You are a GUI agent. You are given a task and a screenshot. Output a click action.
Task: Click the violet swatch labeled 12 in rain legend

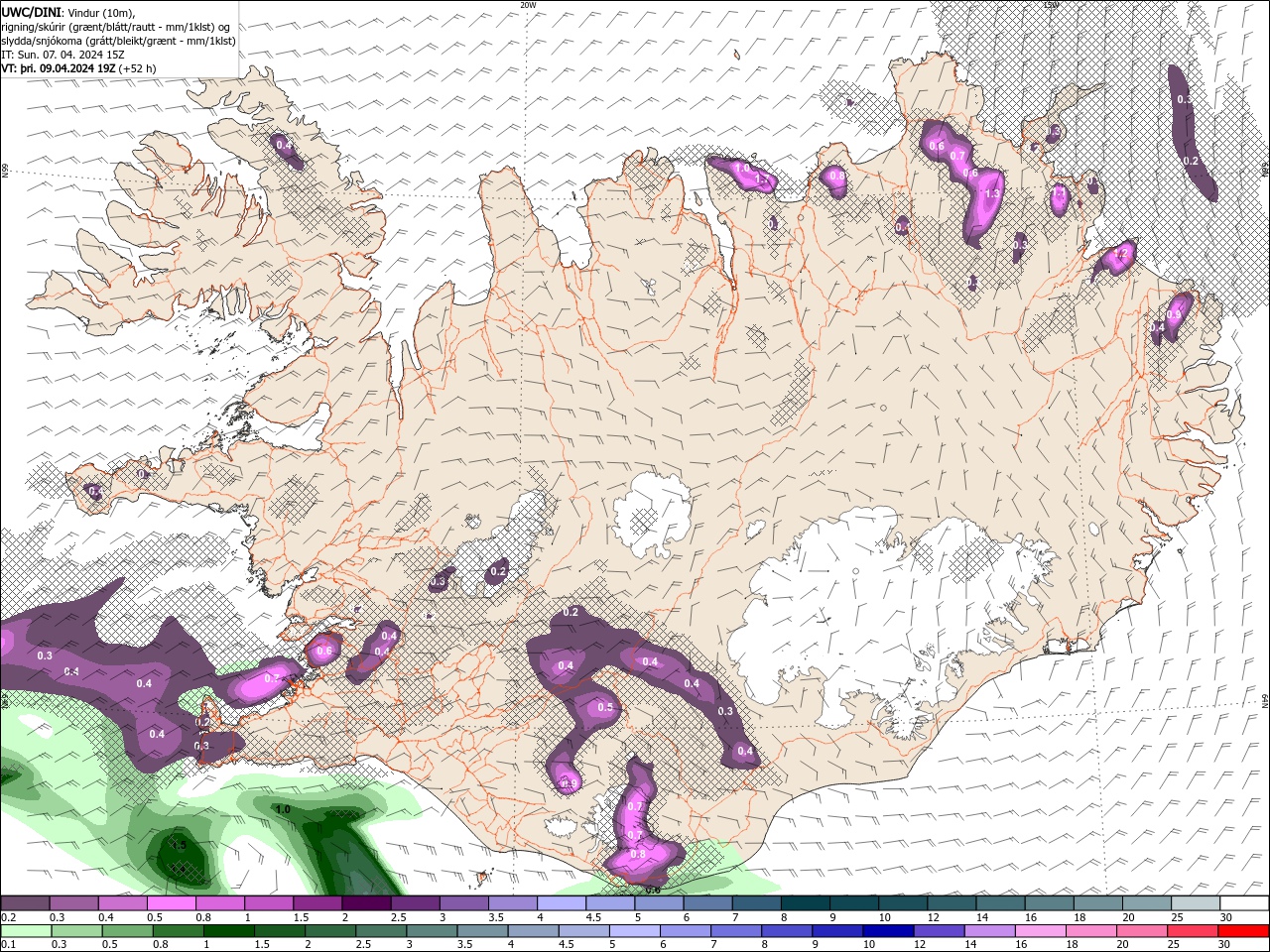[x=940, y=930]
